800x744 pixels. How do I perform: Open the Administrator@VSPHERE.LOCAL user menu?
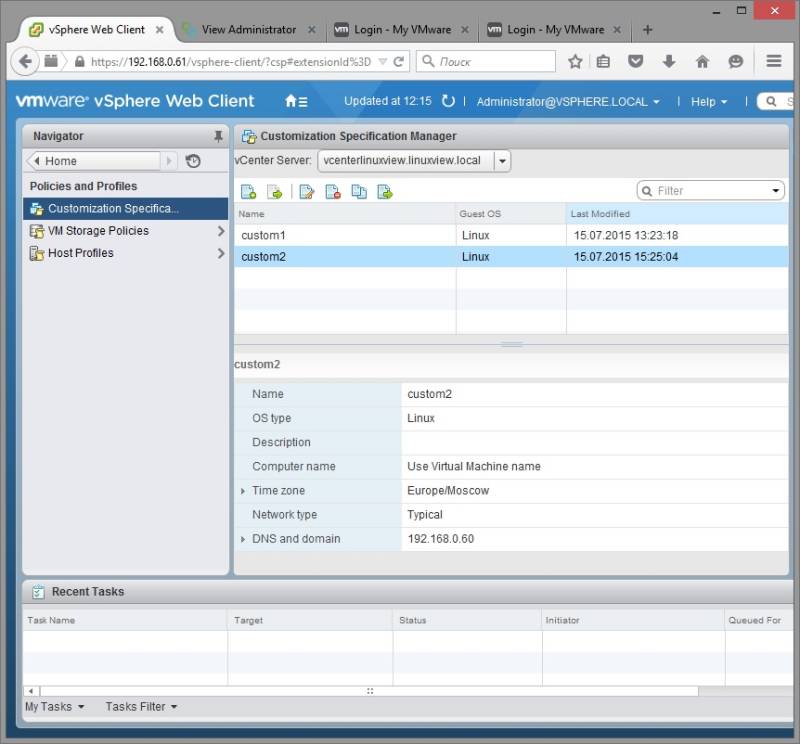pyautogui.click(x=568, y=102)
